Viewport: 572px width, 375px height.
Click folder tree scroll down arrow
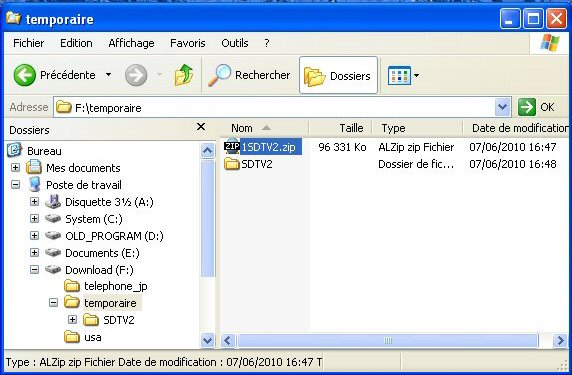click(x=208, y=341)
